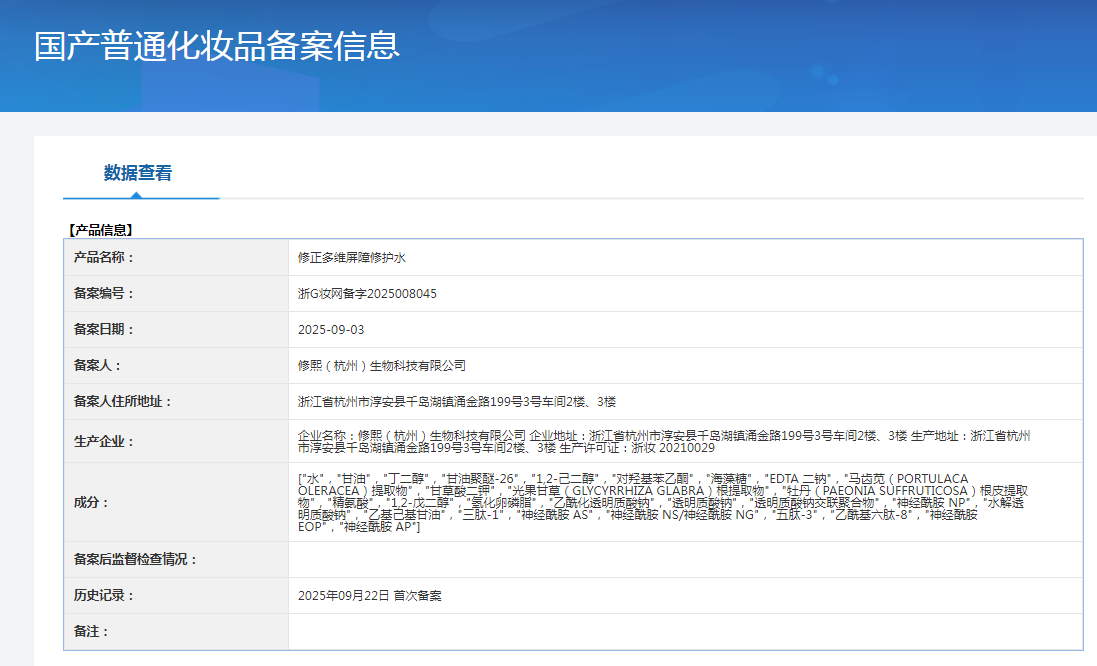Screen dimensions: 1097x666
Task: Click the 生产企业 details text
Action: point(663,441)
